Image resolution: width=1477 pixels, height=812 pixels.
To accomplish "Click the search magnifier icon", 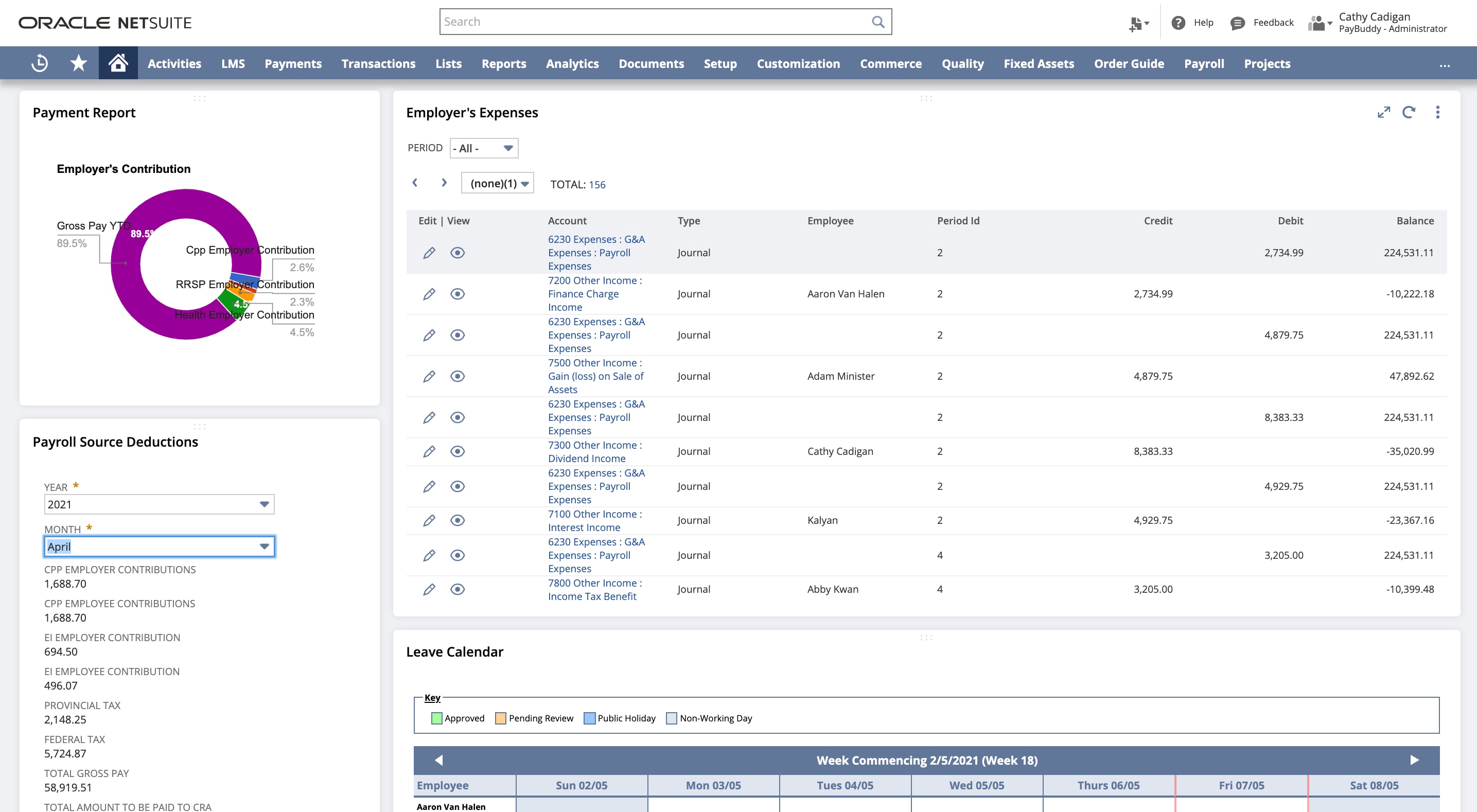I will click(878, 22).
